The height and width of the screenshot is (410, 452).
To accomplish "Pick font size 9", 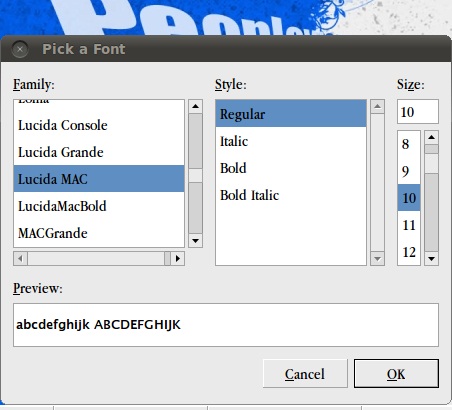I will tap(409, 171).
